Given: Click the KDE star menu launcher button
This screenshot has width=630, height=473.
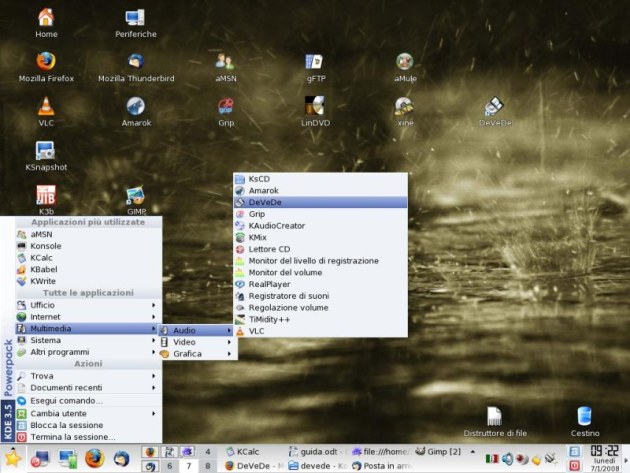Looking at the screenshot, I should (x=12, y=459).
